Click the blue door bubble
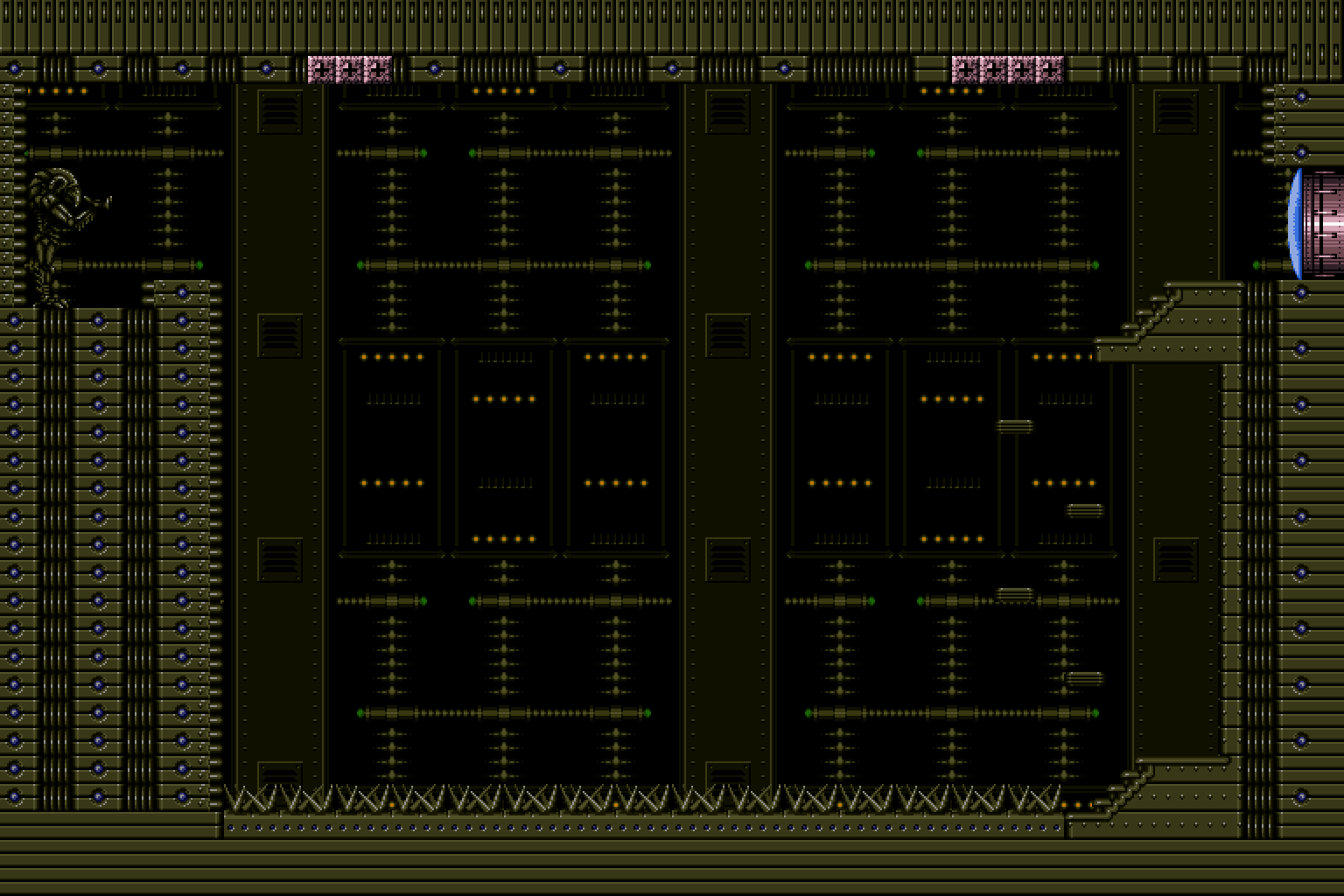The height and width of the screenshot is (896, 1344). [x=1294, y=224]
